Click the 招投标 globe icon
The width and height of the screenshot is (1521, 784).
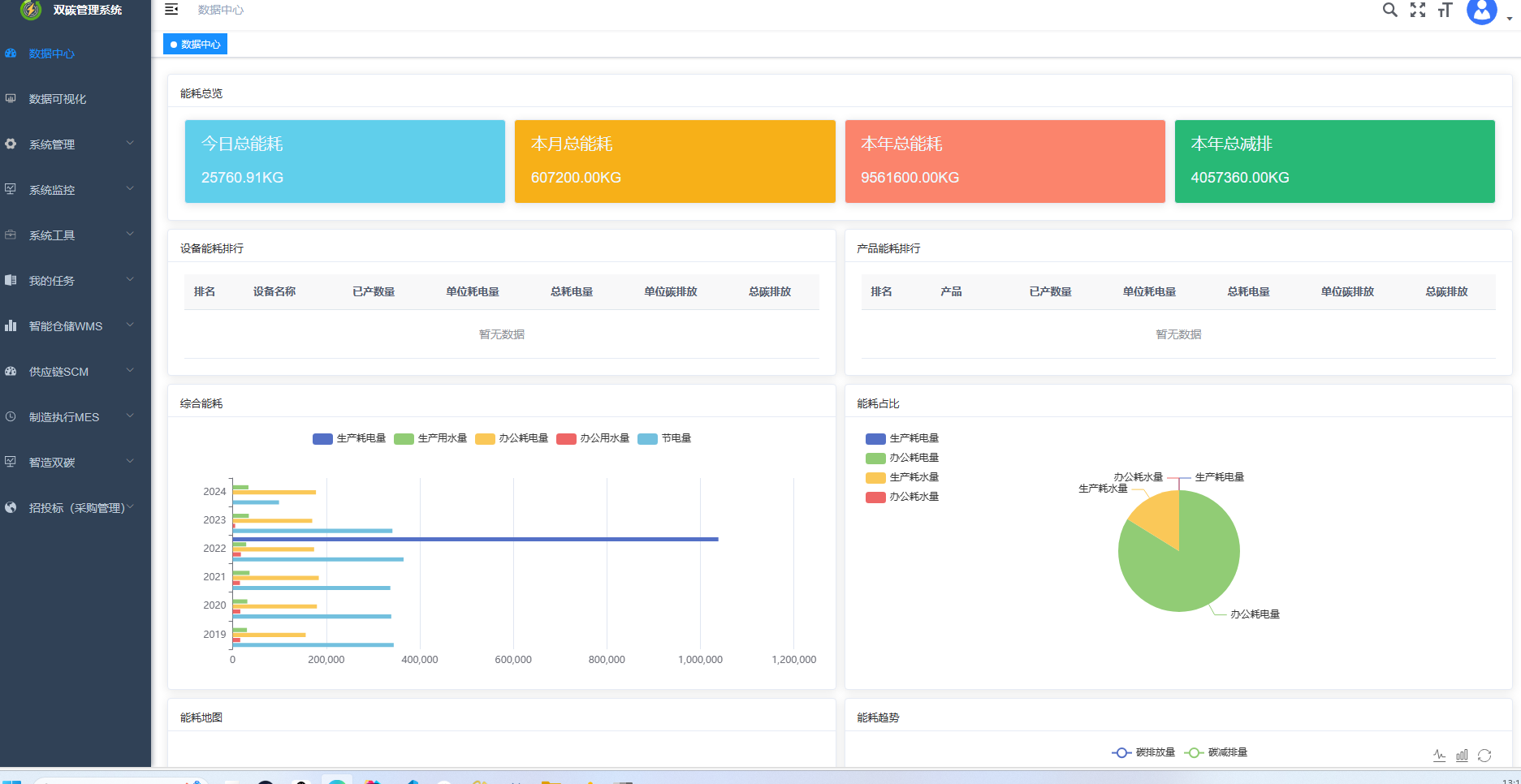coord(11,508)
